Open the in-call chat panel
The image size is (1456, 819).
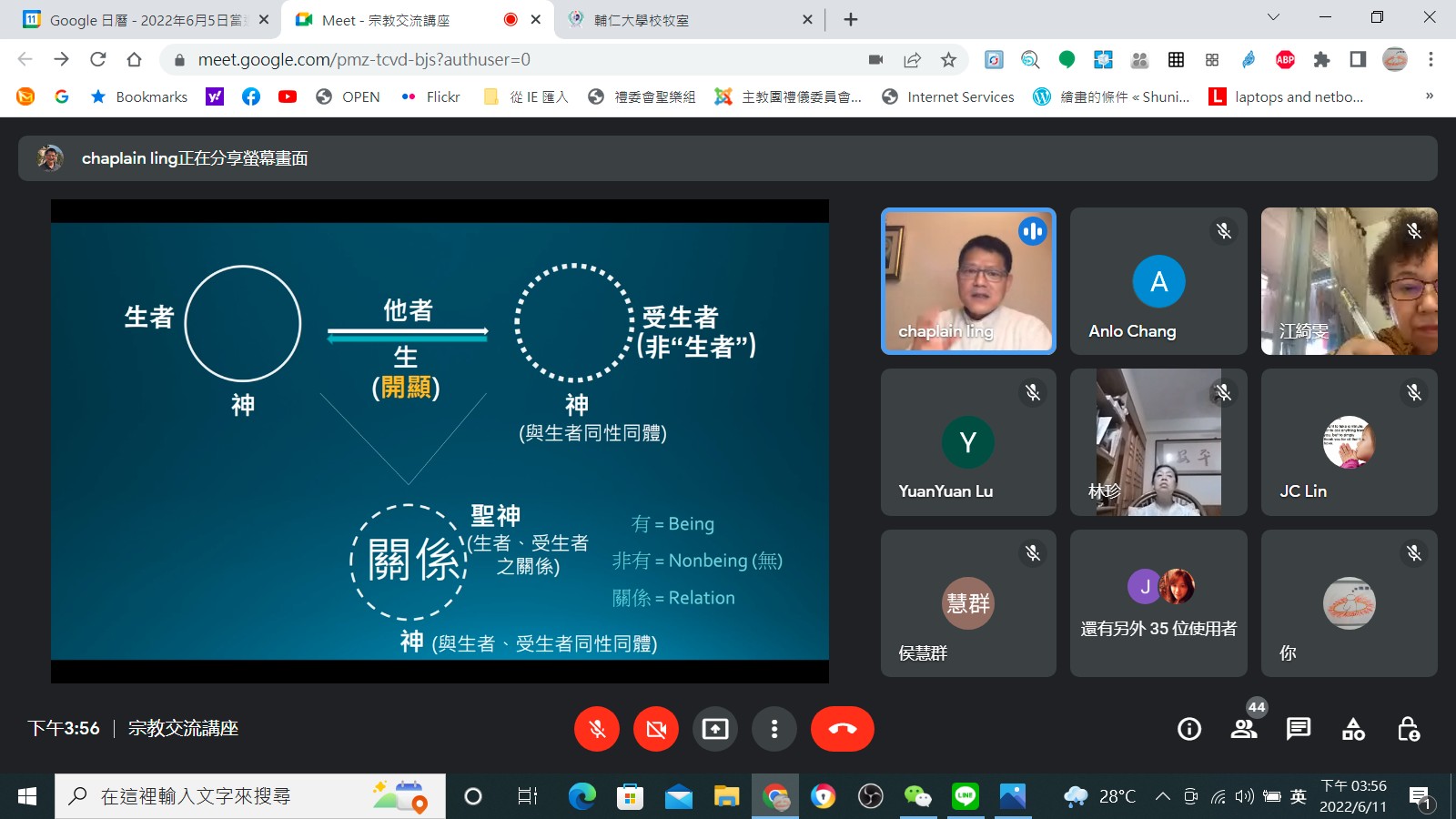point(1299,729)
